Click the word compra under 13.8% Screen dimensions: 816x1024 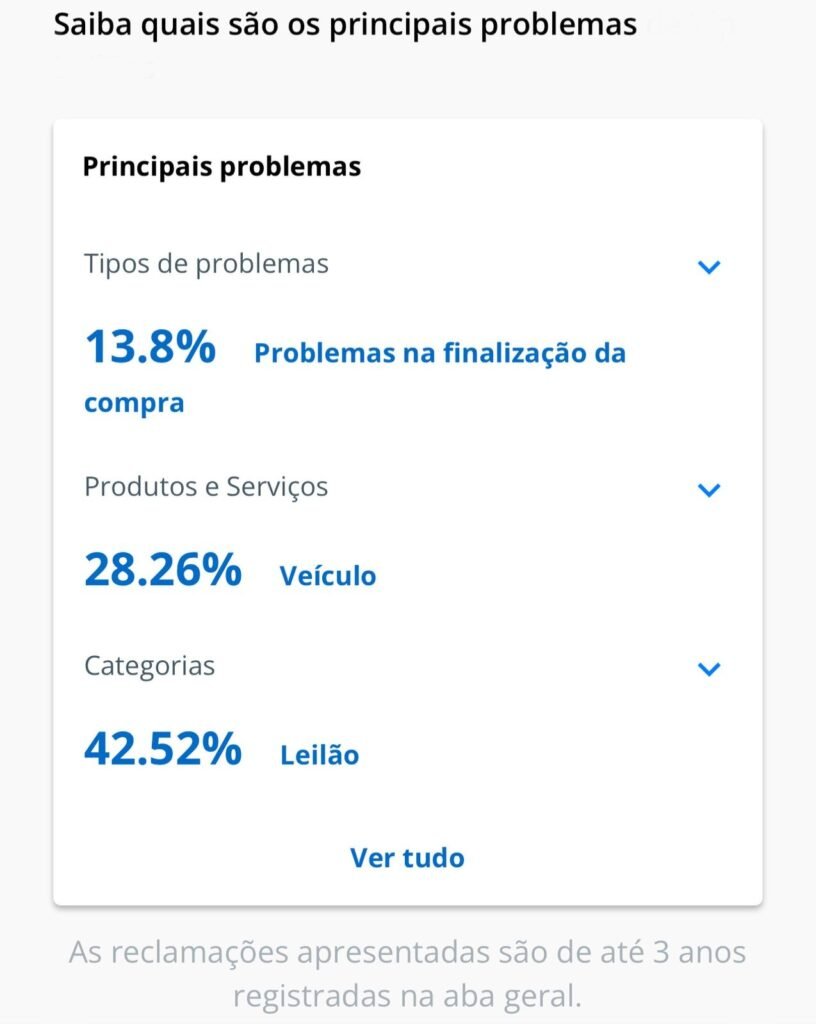click(x=134, y=403)
